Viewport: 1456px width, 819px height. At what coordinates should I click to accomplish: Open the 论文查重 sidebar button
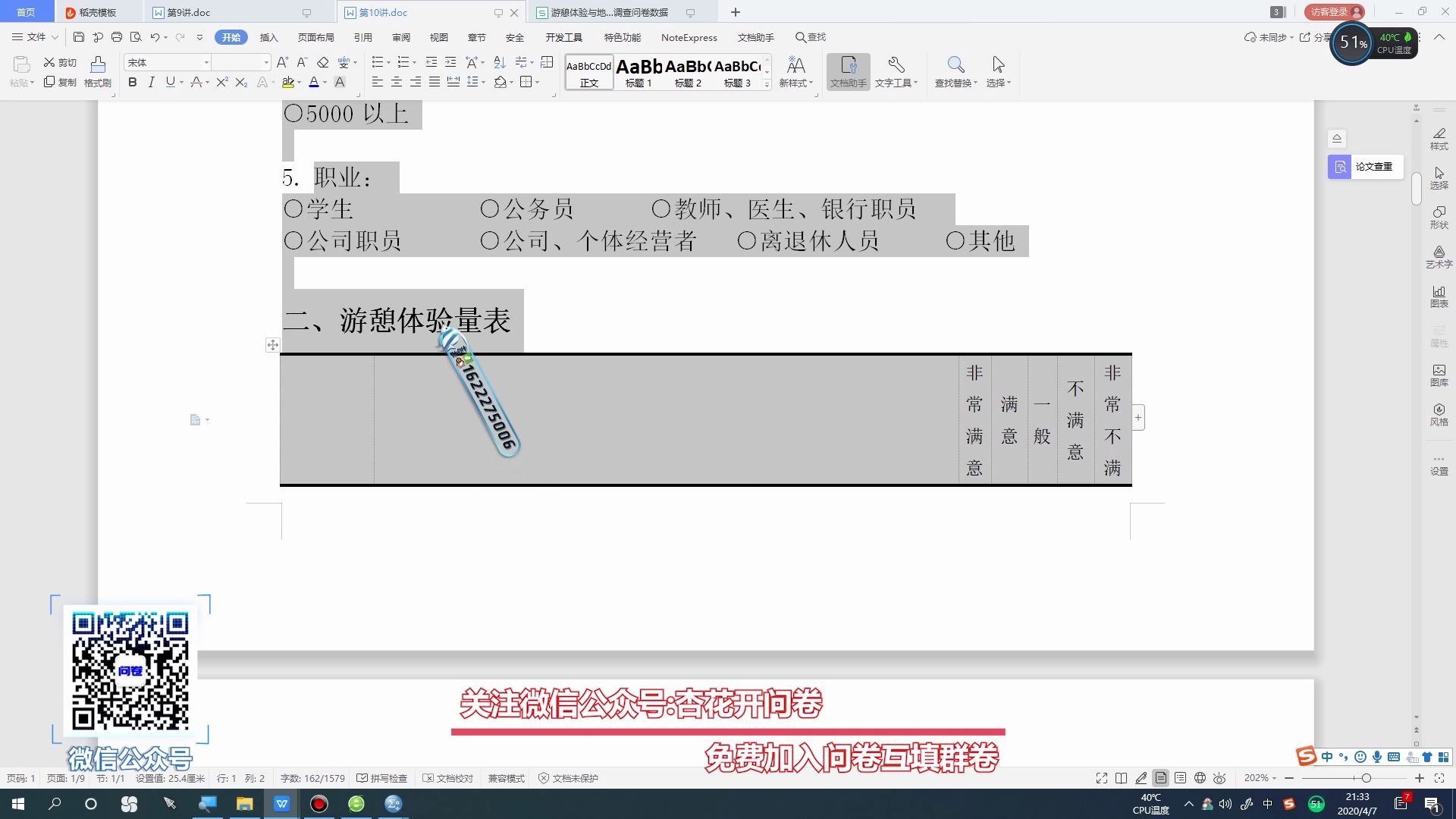coord(1365,166)
